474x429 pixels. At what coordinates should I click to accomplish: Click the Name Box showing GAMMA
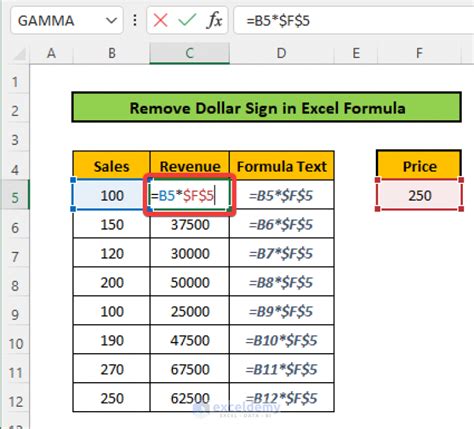(x=67, y=21)
